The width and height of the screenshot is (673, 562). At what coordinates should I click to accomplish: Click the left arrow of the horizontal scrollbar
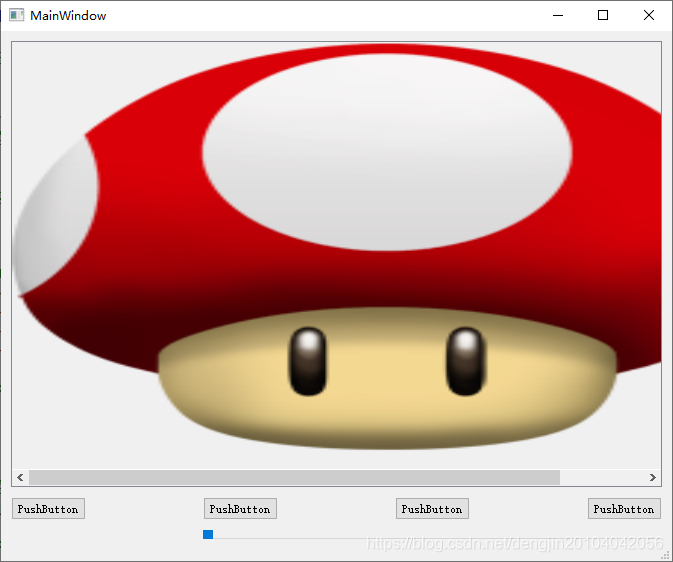(20, 477)
